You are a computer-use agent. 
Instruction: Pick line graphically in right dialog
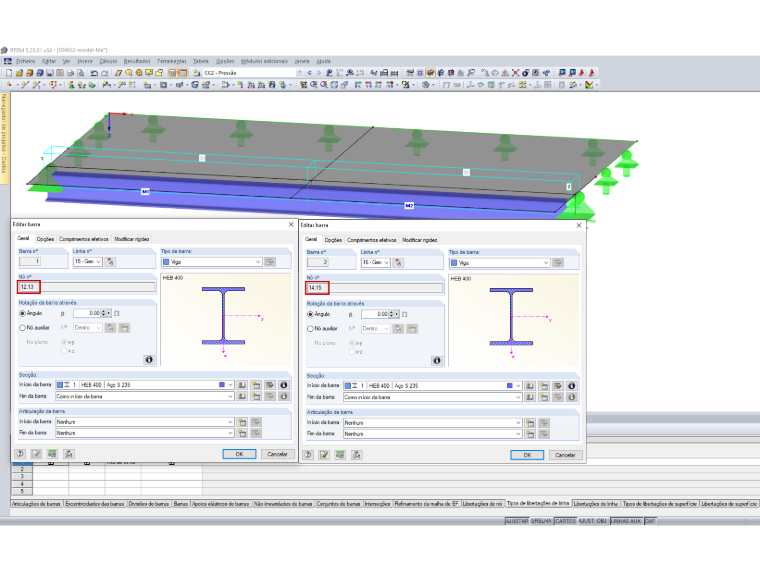click(398, 263)
